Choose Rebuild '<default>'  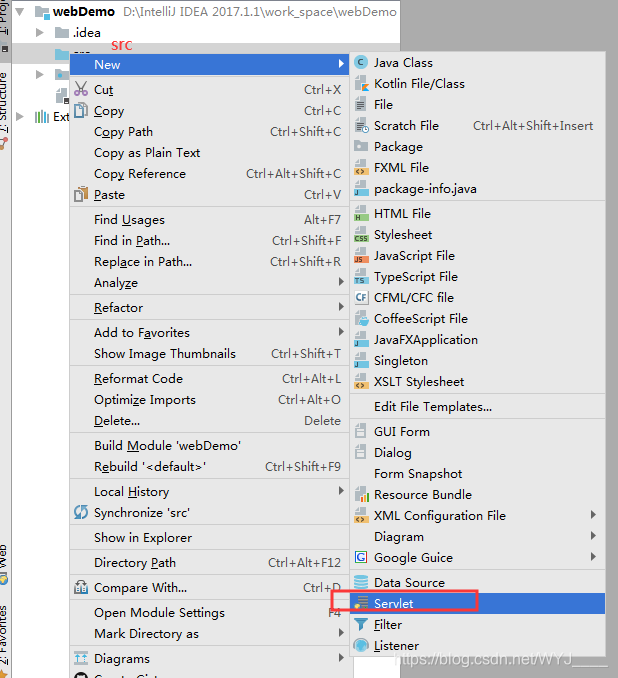tap(209, 467)
